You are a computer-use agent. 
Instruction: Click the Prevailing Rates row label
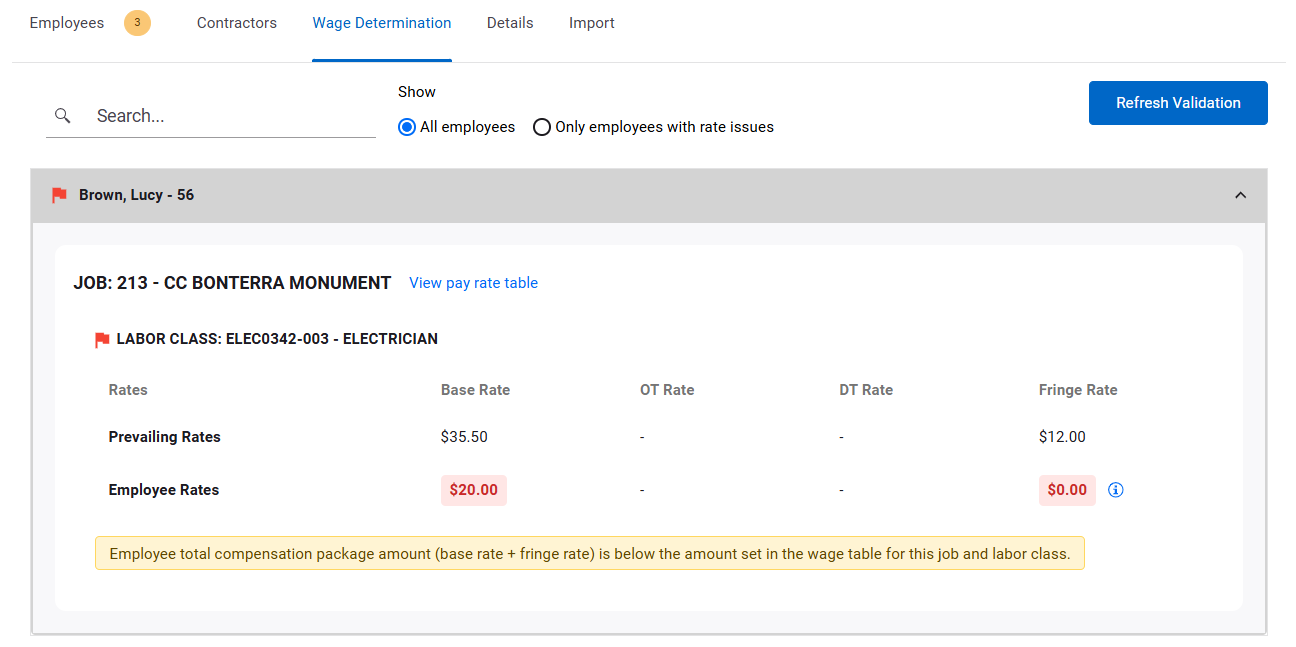[x=164, y=437]
